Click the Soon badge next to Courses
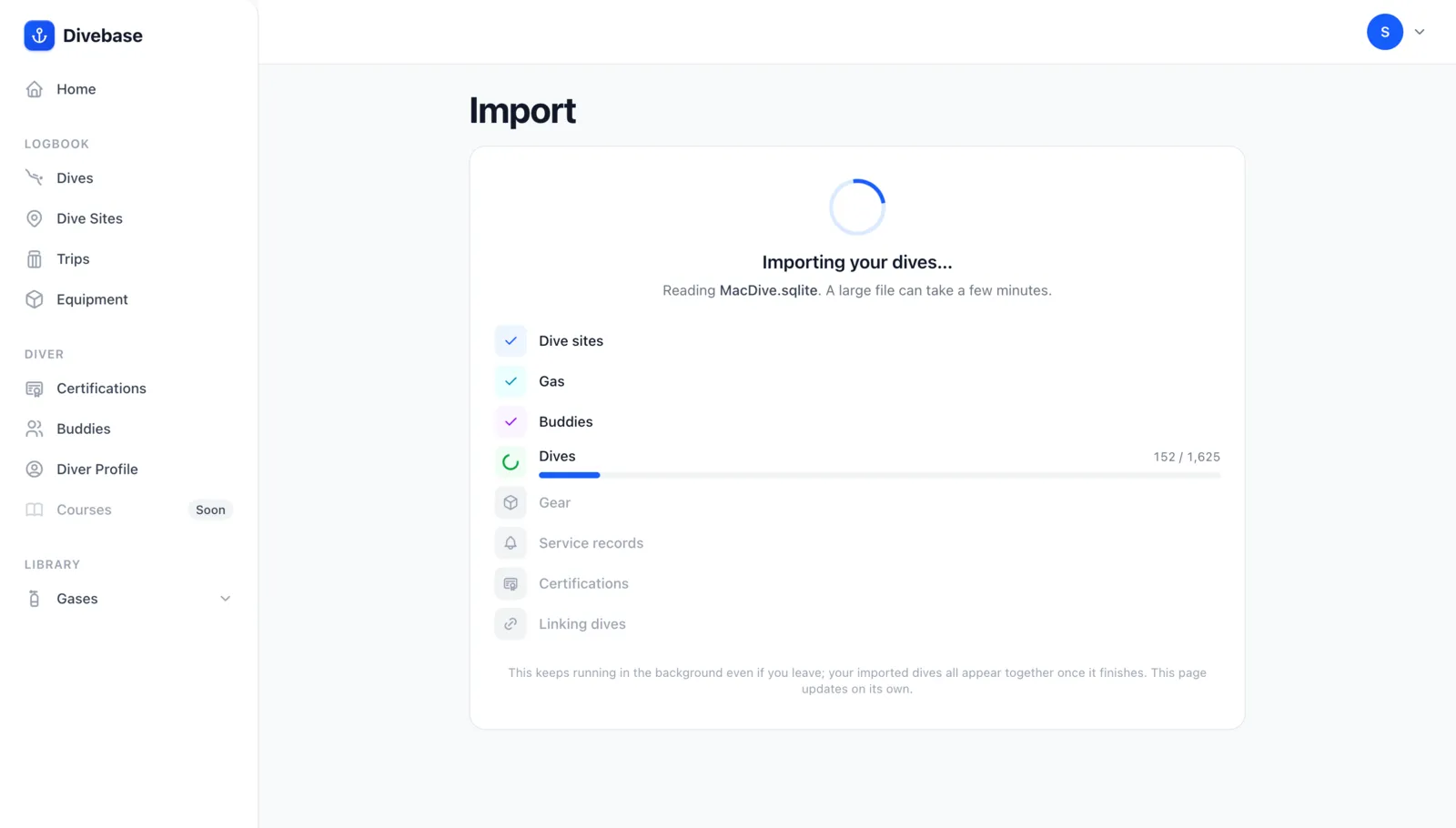The height and width of the screenshot is (828, 1456). tap(210, 510)
